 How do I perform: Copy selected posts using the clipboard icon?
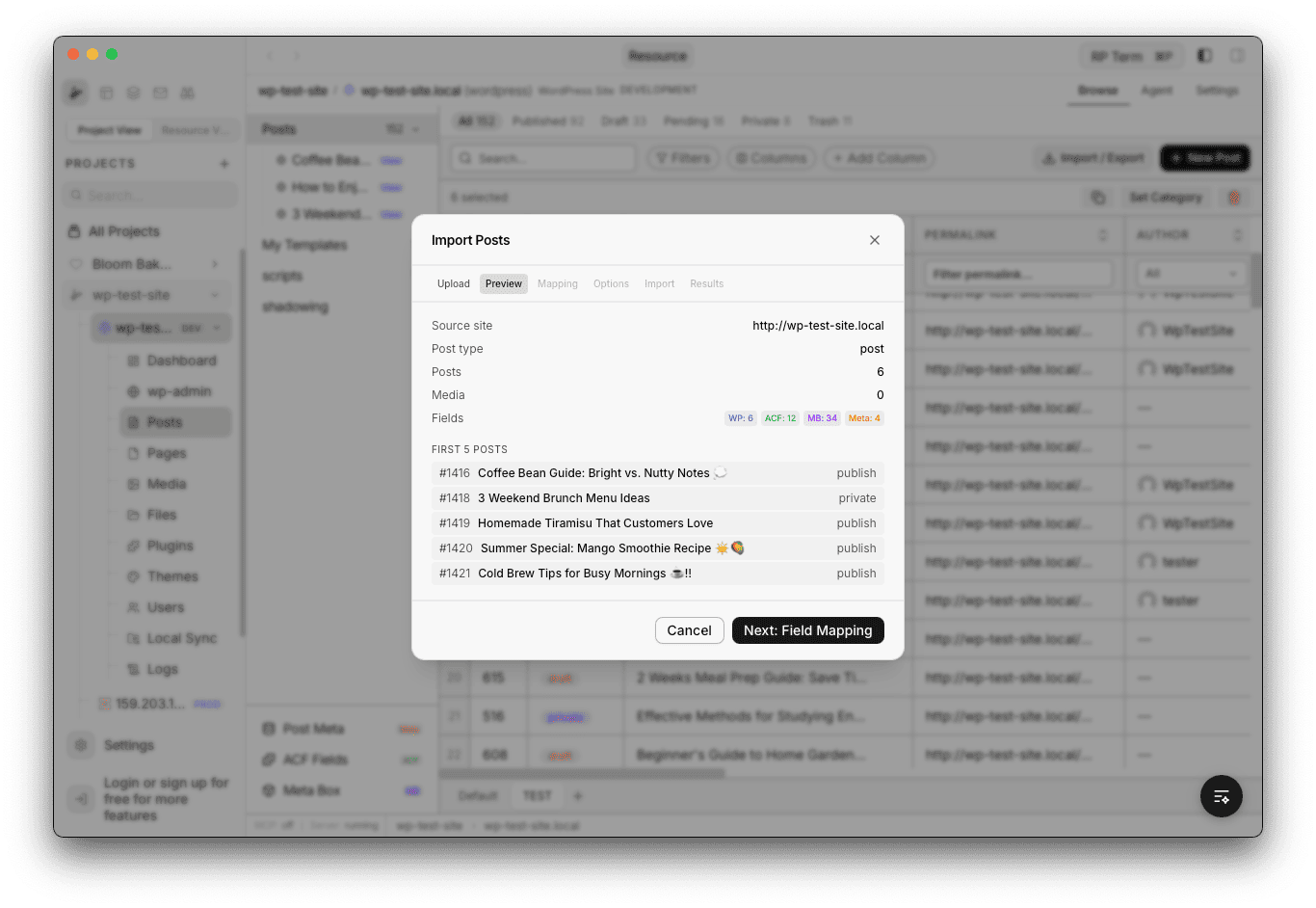(1098, 197)
